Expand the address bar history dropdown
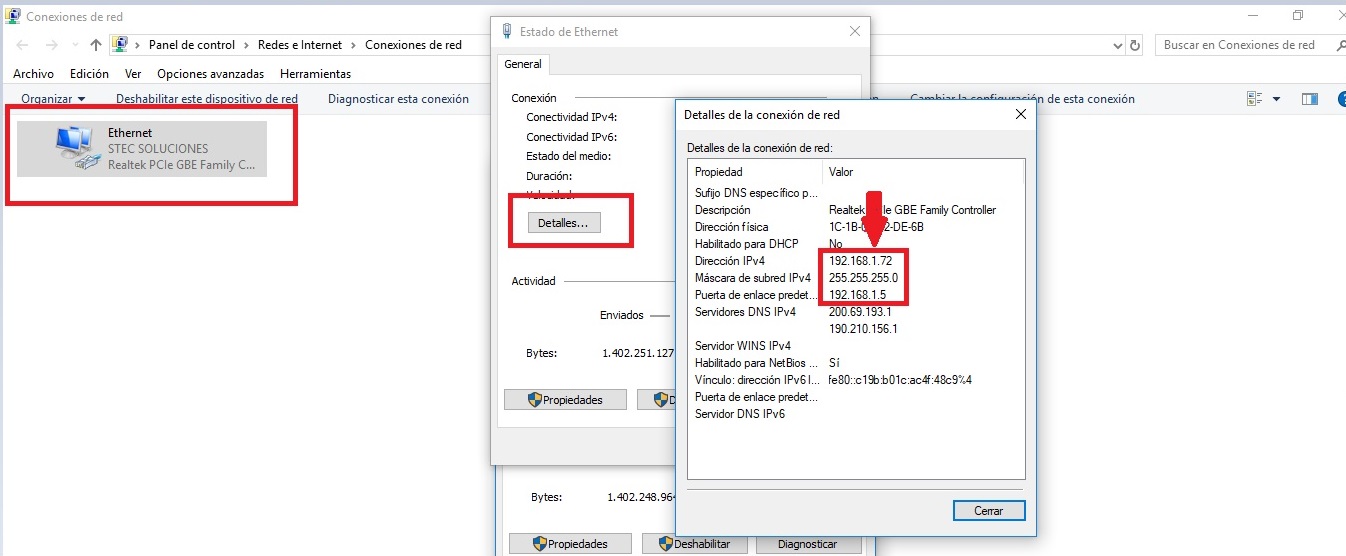1346x556 pixels. (x=1118, y=46)
